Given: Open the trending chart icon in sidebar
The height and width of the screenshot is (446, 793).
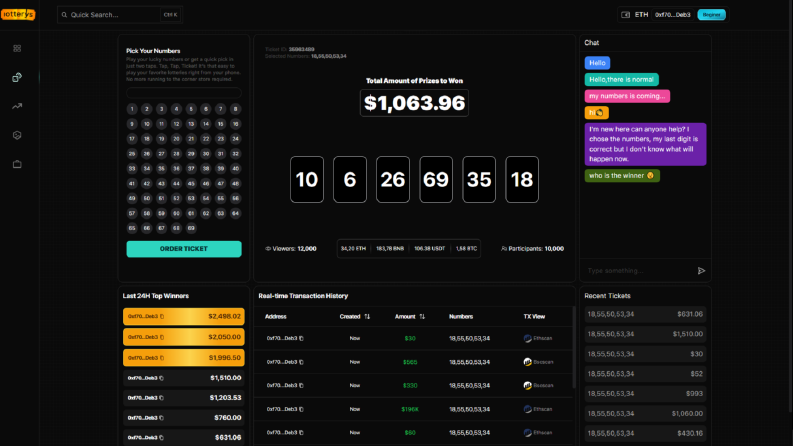Looking at the screenshot, I should pyautogui.click(x=17, y=106).
